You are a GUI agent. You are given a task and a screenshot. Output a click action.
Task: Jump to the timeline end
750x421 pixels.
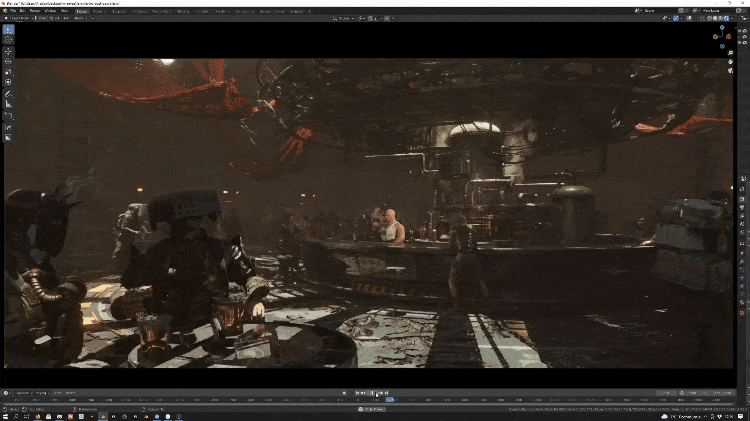tap(386, 393)
